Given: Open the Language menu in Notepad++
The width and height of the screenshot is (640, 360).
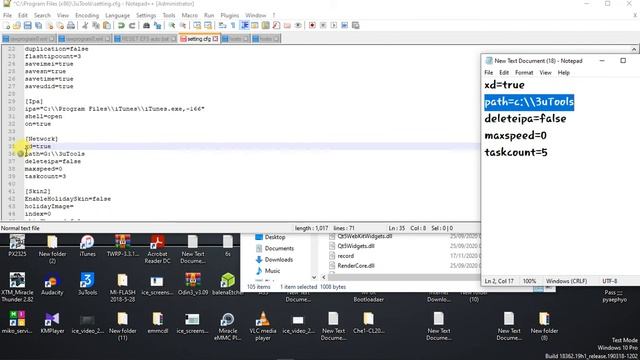Looking at the screenshot, I should point(117,15).
